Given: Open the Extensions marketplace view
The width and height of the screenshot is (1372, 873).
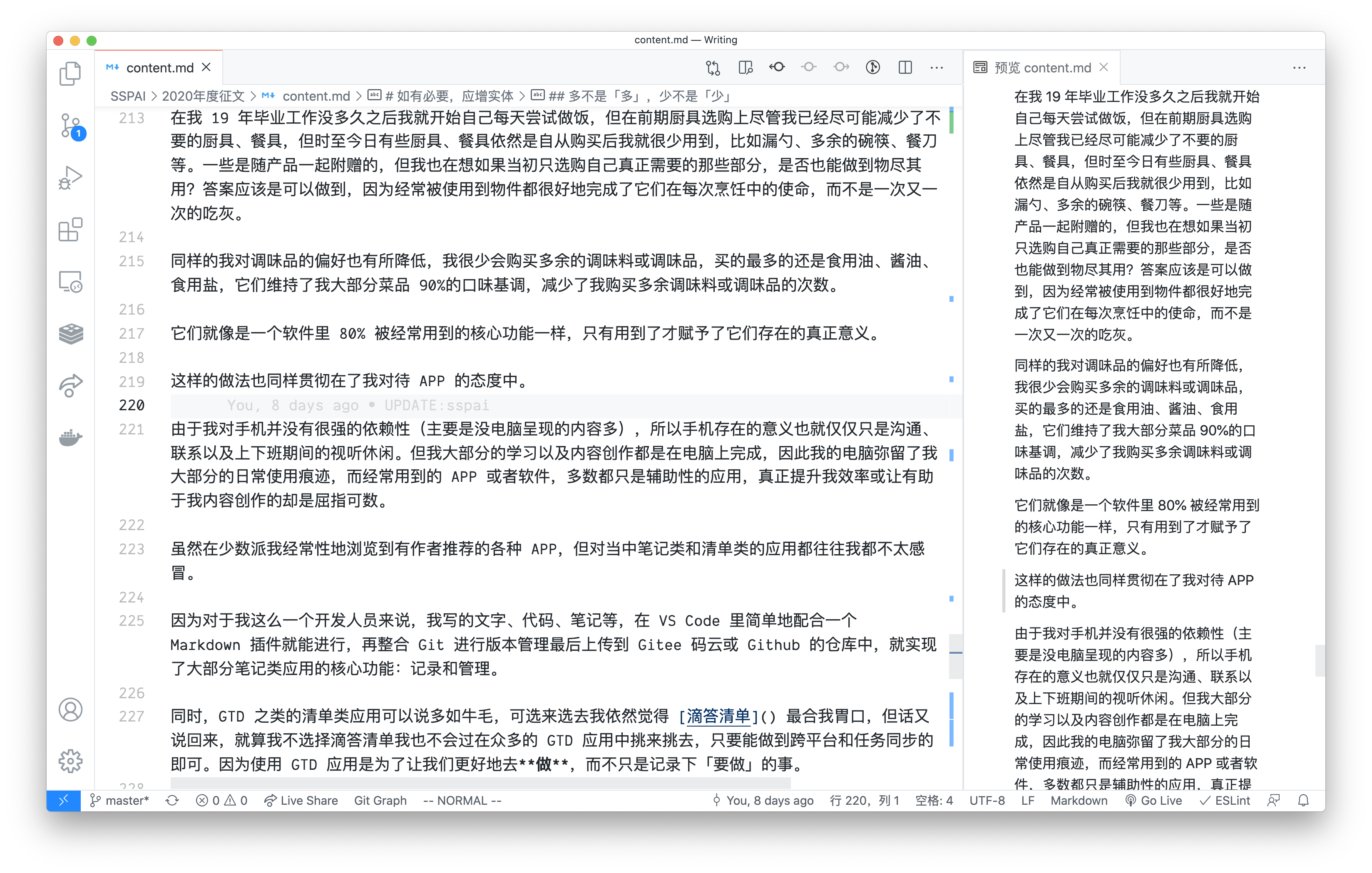Looking at the screenshot, I should click(x=70, y=230).
